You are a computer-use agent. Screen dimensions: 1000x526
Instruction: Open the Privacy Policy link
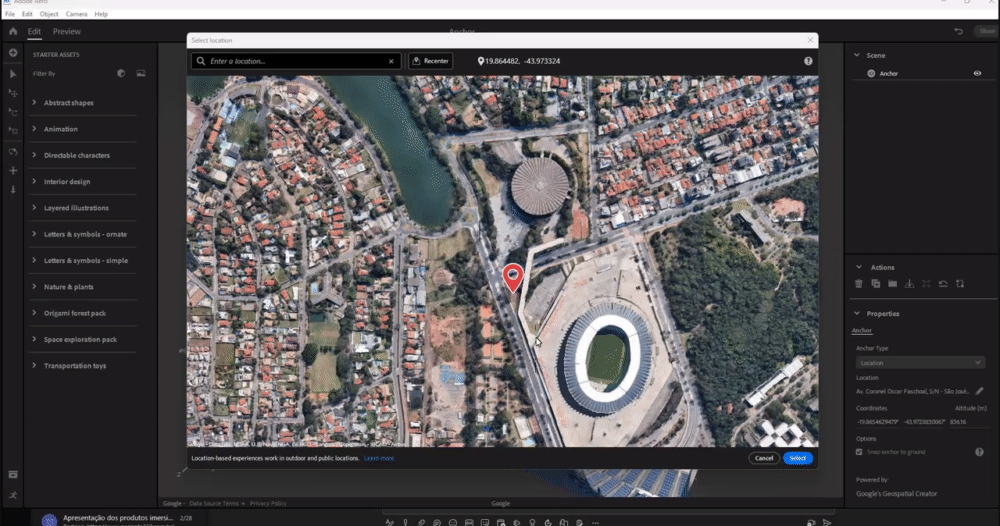click(268, 504)
